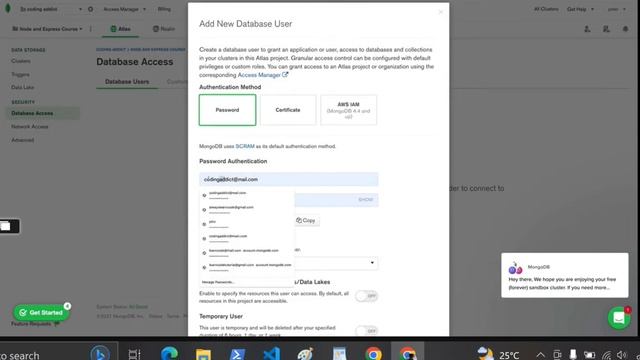
Task: Open the Intercom chat bubble icon
Action: pos(619,318)
